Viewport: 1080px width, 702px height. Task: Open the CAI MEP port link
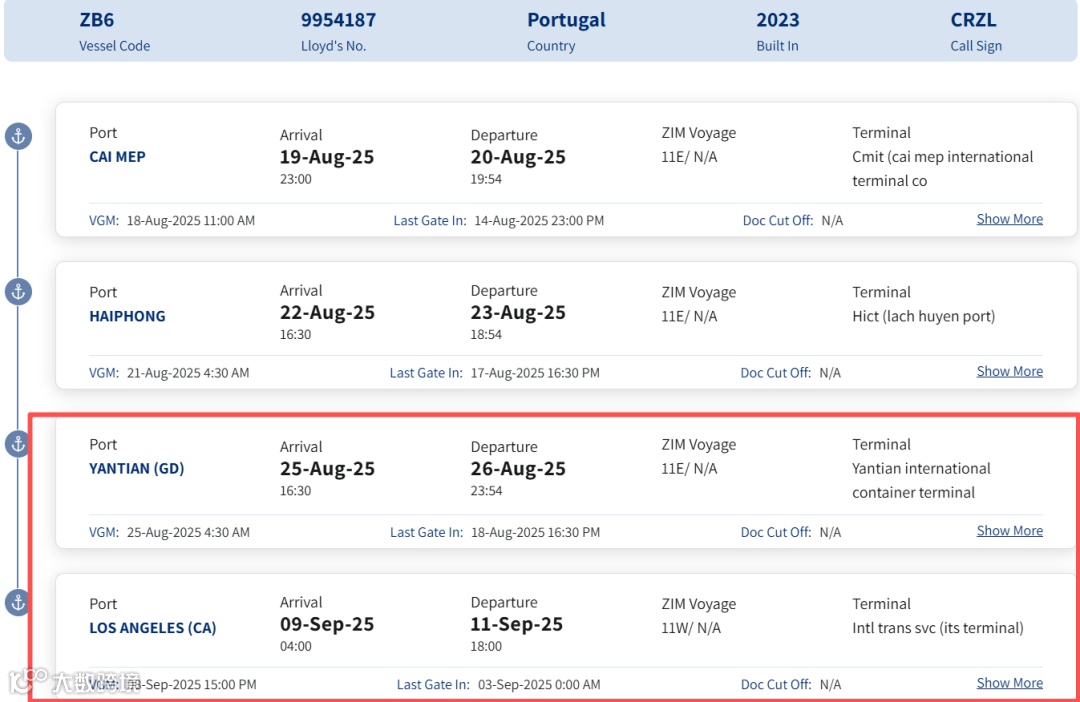point(117,157)
